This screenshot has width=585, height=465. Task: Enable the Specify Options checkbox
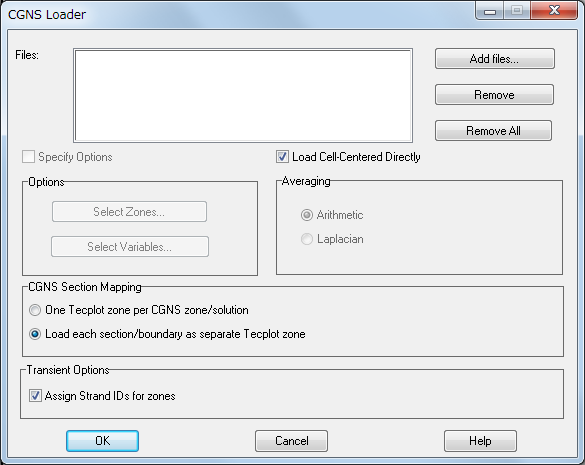tap(28, 157)
